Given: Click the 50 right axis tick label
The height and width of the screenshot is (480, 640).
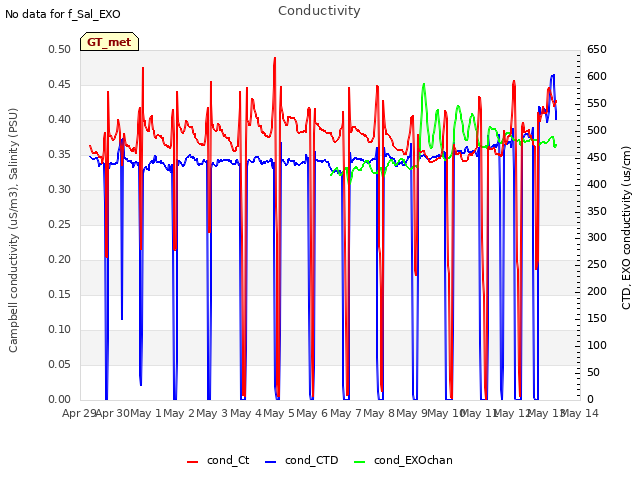Looking at the screenshot, I should coord(593,372).
